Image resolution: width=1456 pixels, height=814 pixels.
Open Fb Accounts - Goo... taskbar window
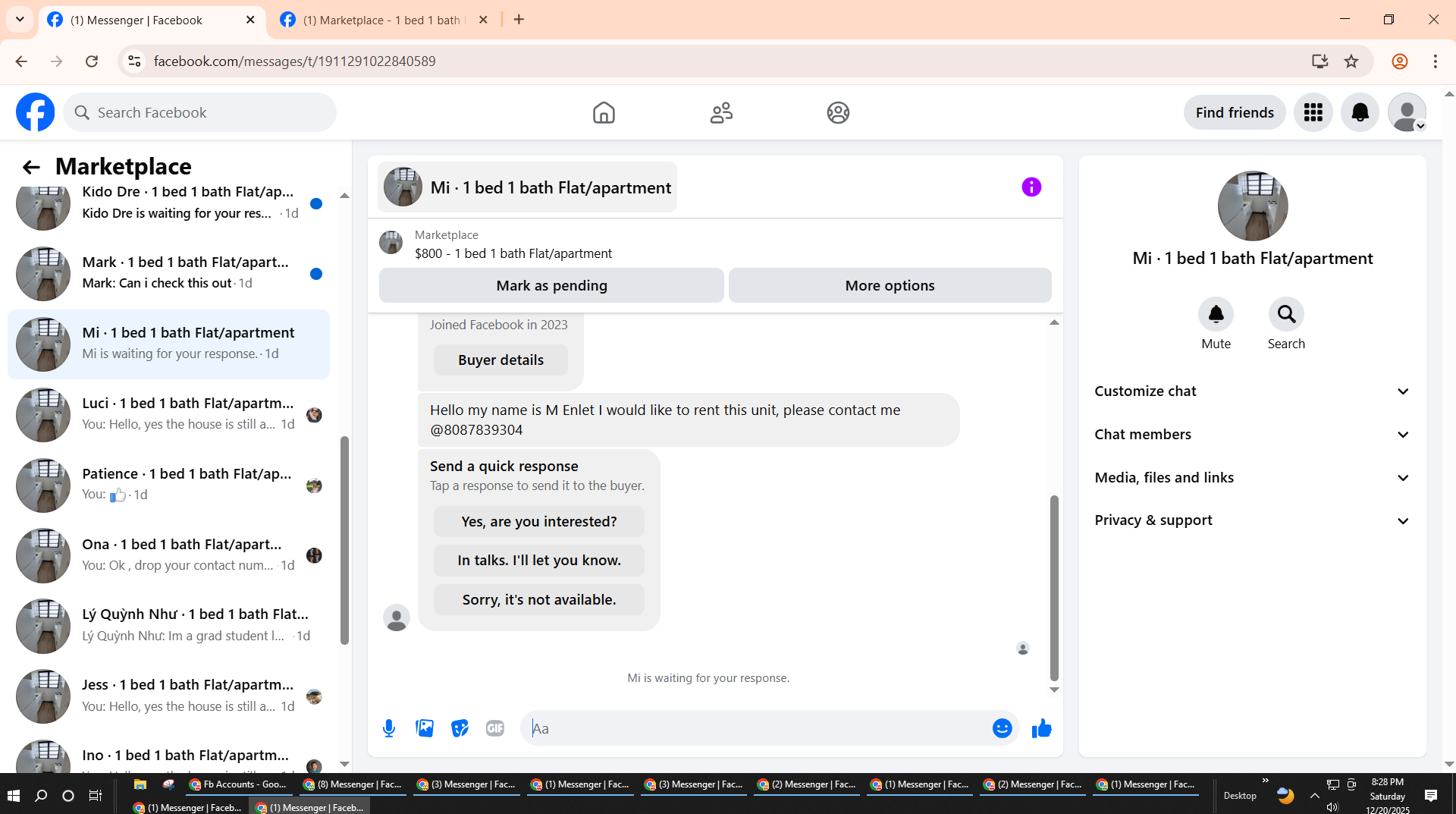click(237, 784)
